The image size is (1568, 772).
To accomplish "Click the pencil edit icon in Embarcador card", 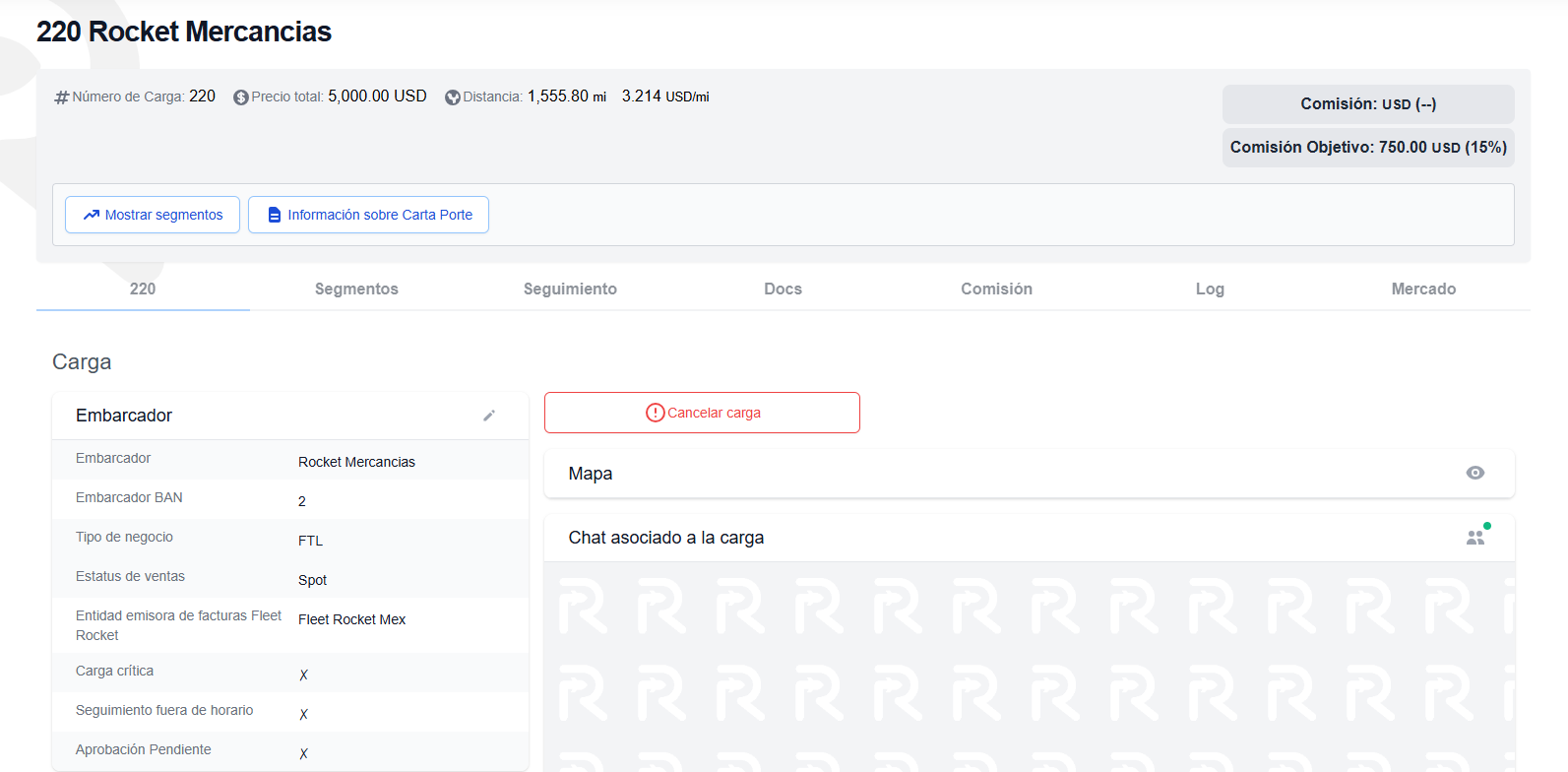I will [489, 416].
